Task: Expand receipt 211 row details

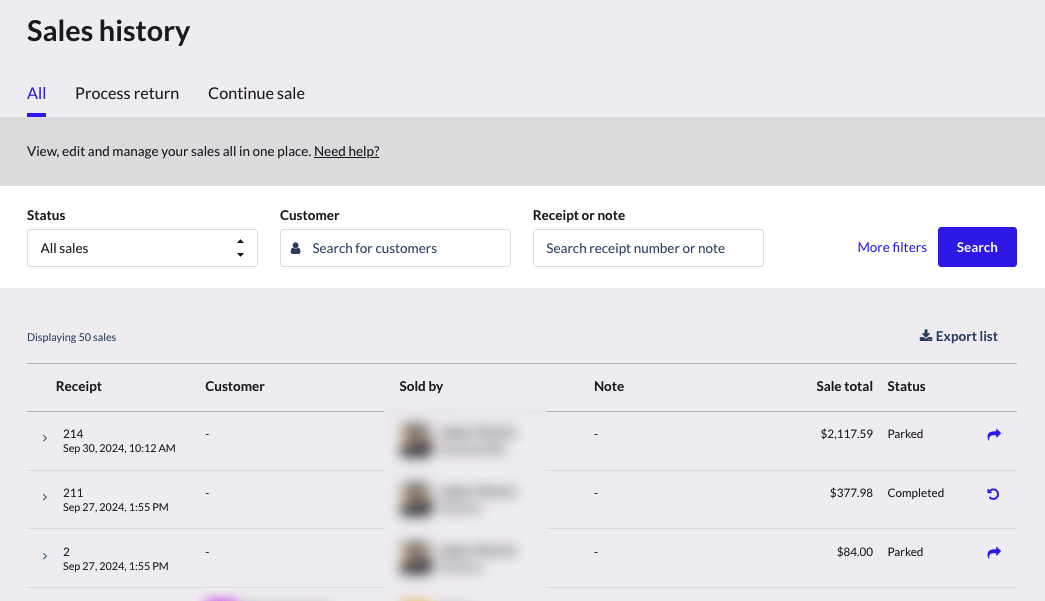Action: (45, 497)
